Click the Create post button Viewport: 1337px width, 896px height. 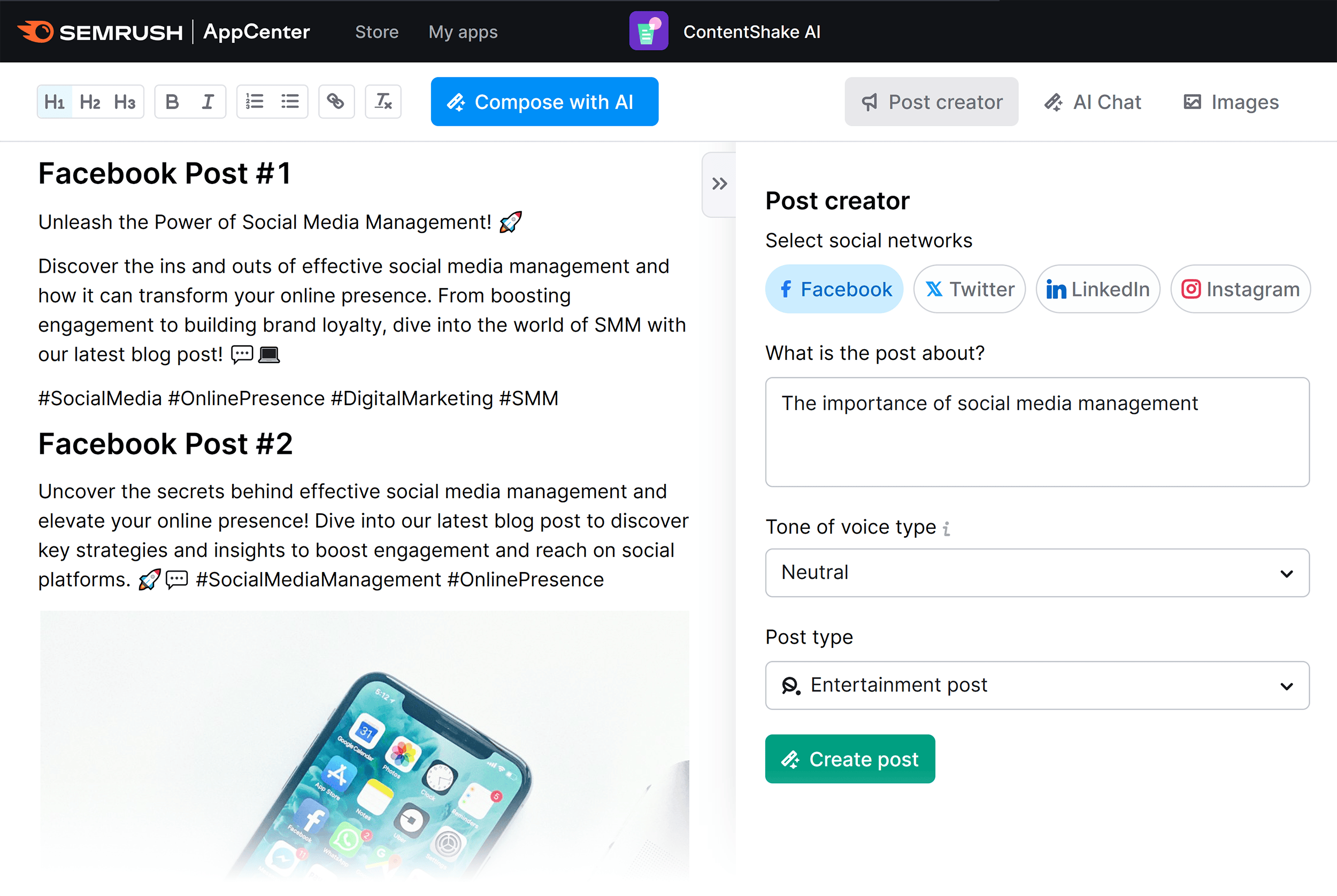click(850, 759)
